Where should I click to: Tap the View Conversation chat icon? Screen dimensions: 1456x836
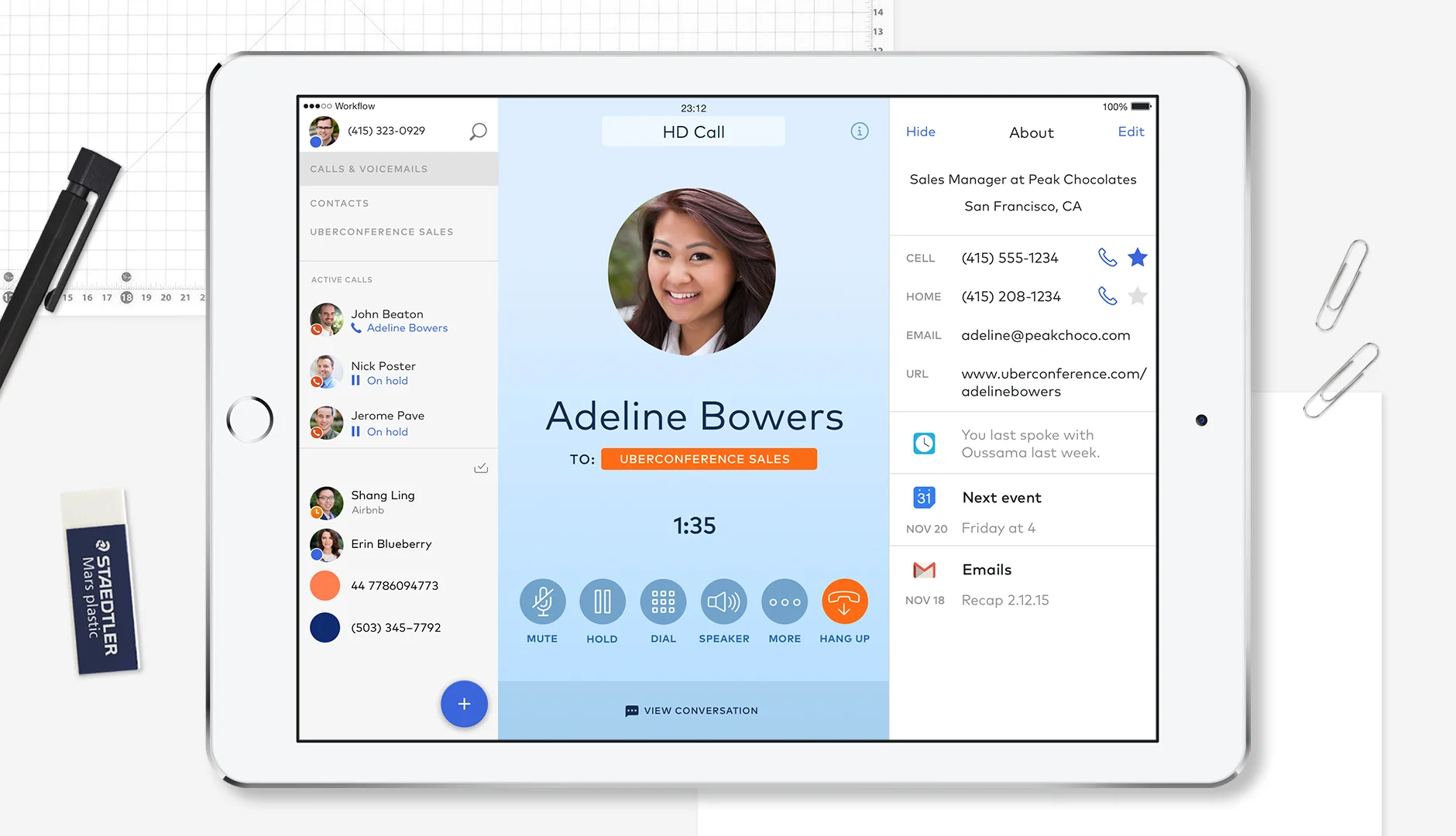632,711
